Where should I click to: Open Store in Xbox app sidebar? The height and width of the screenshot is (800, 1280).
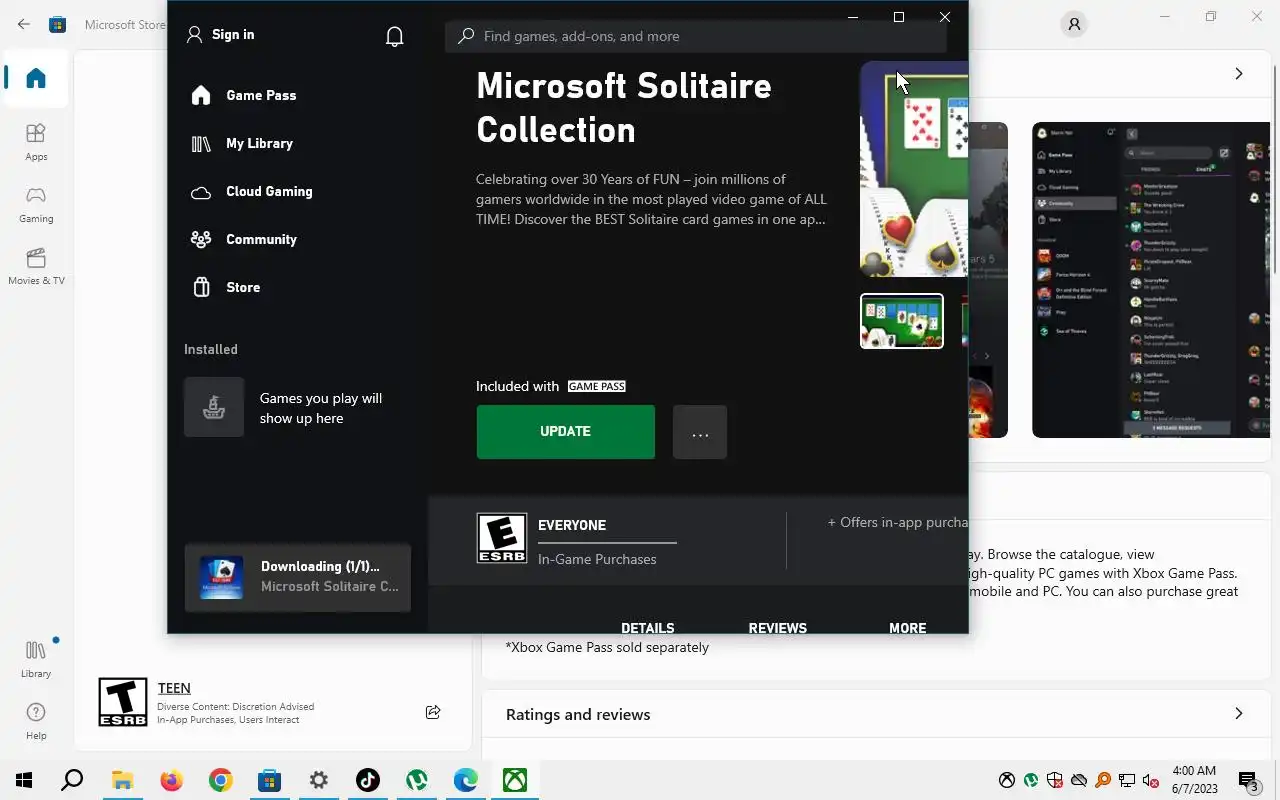[x=226, y=287]
